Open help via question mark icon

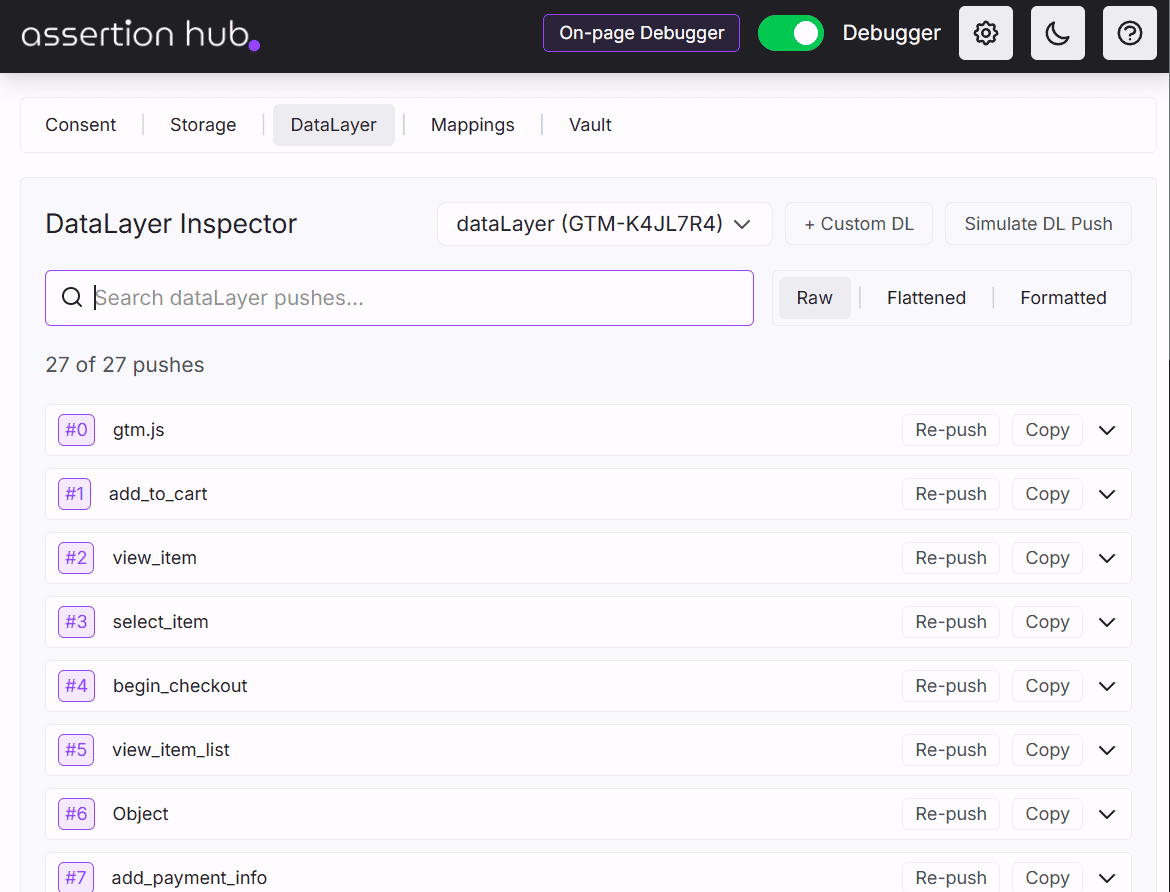[x=1130, y=34]
